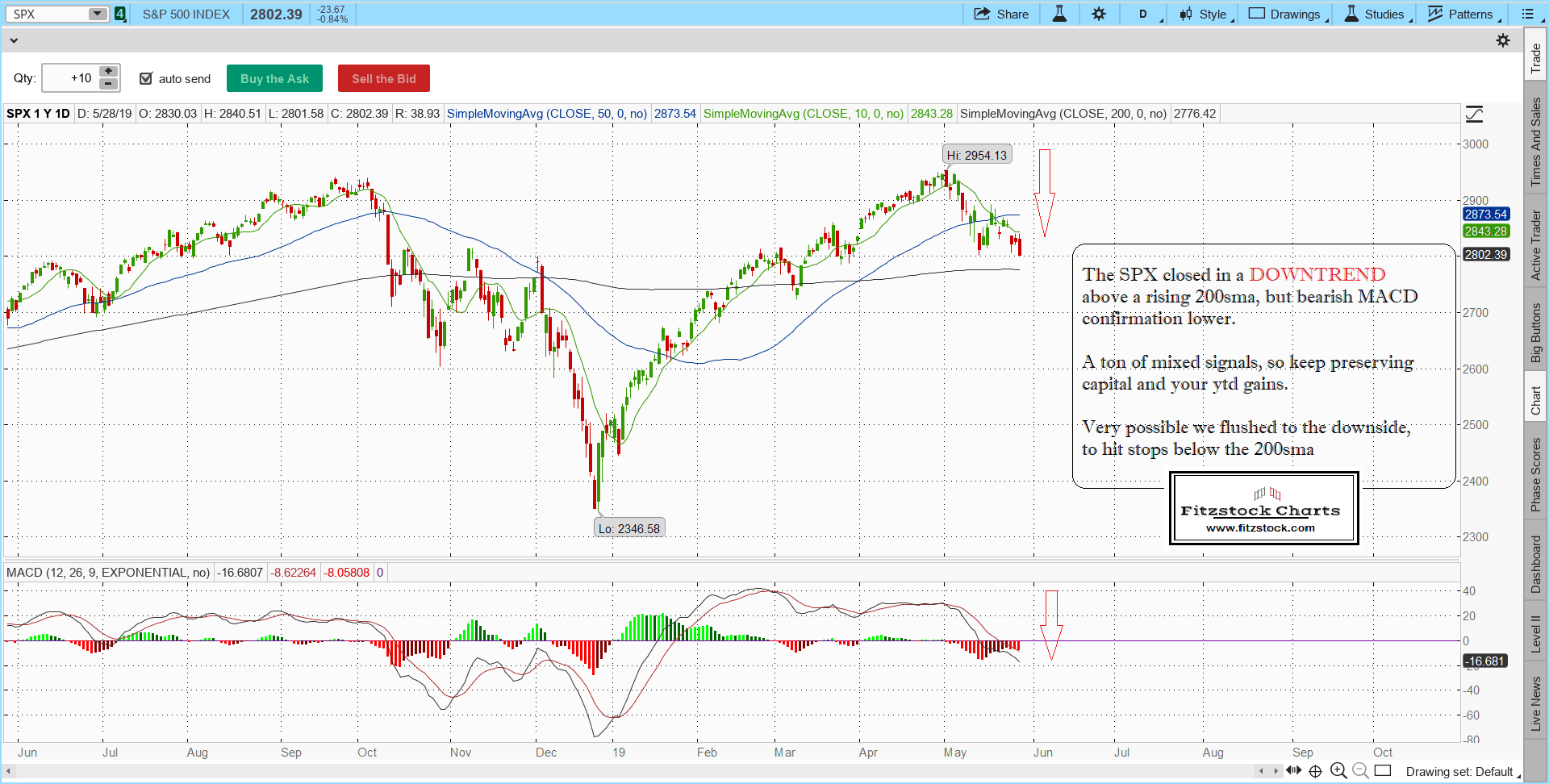Viewport: 1549px width, 784px height.
Task: Open Active Trader settings gear
Action: [1502, 40]
